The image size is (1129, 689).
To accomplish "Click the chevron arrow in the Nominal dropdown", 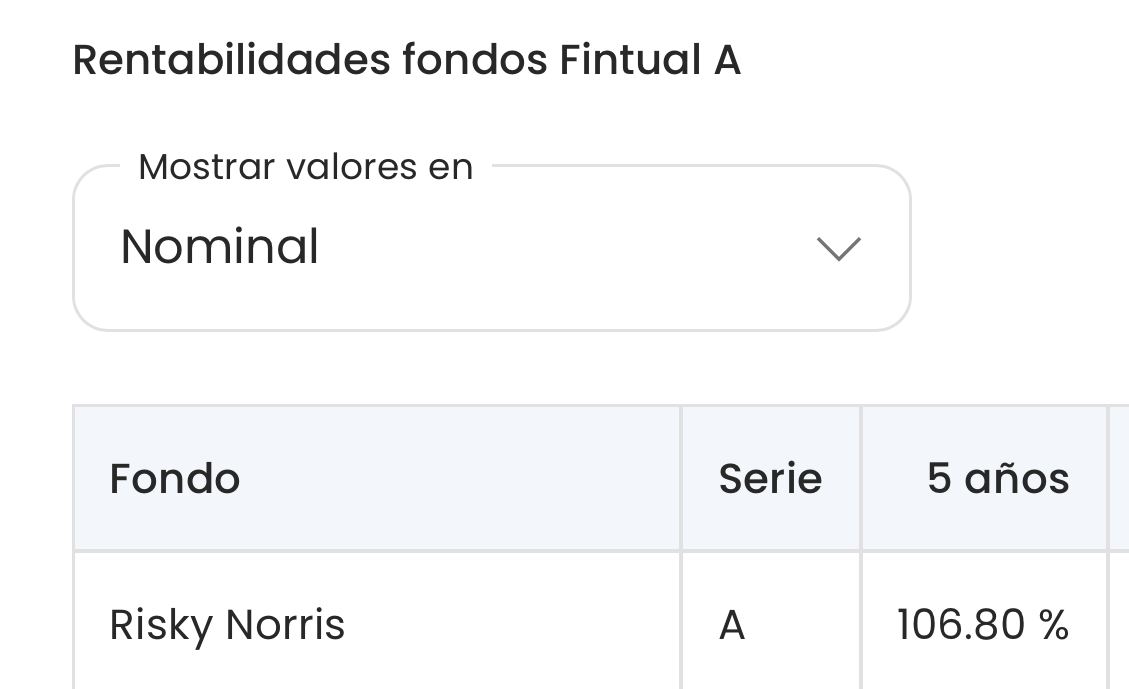I will [x=838, y=248].
